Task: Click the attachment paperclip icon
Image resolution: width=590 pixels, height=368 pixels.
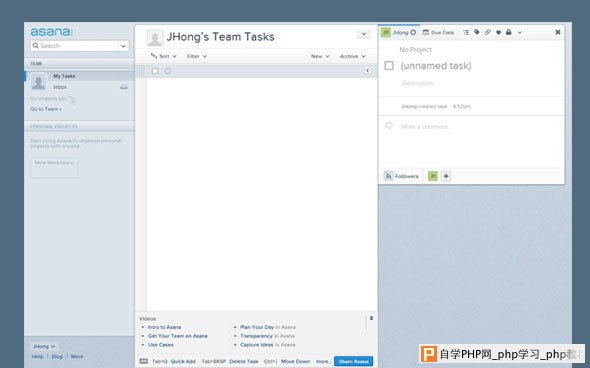Action: (488, 32)
